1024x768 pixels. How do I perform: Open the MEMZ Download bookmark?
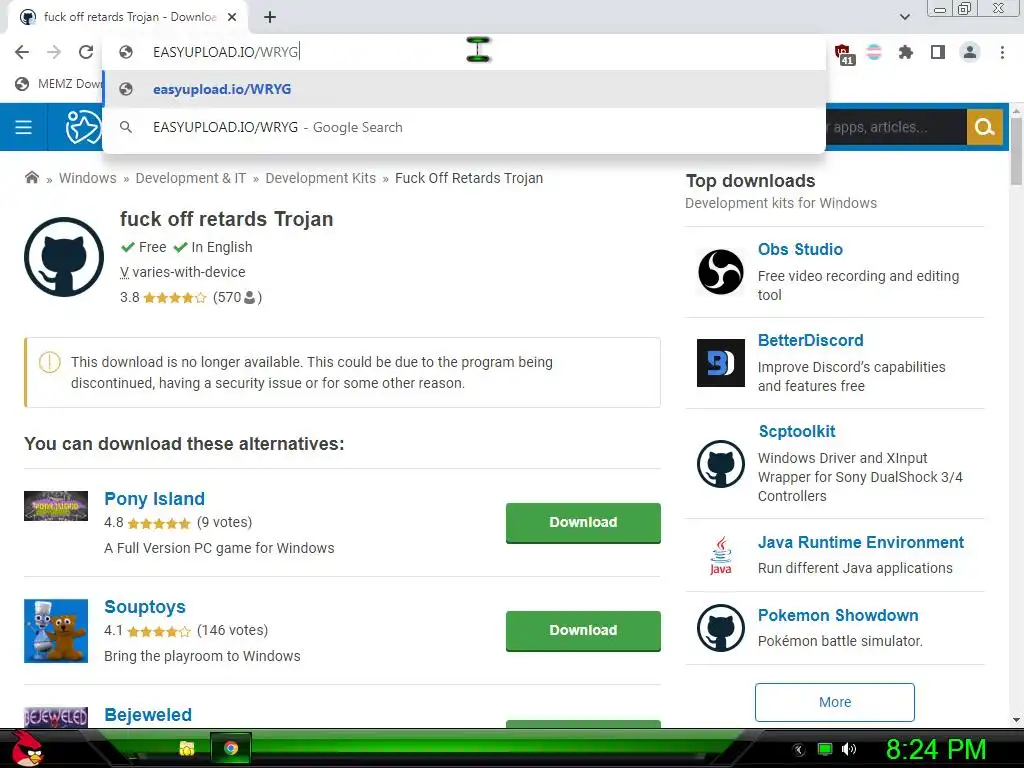(x=59, y=84)
